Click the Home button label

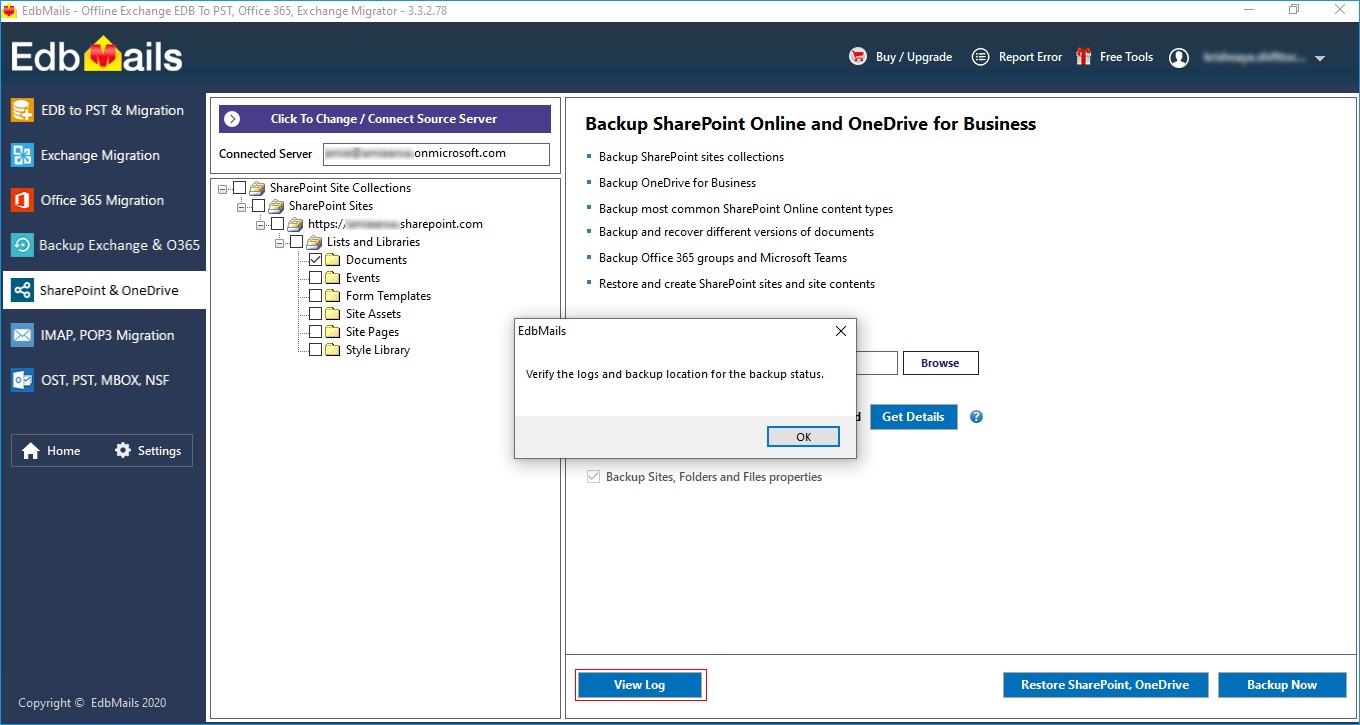coord(64,451)
